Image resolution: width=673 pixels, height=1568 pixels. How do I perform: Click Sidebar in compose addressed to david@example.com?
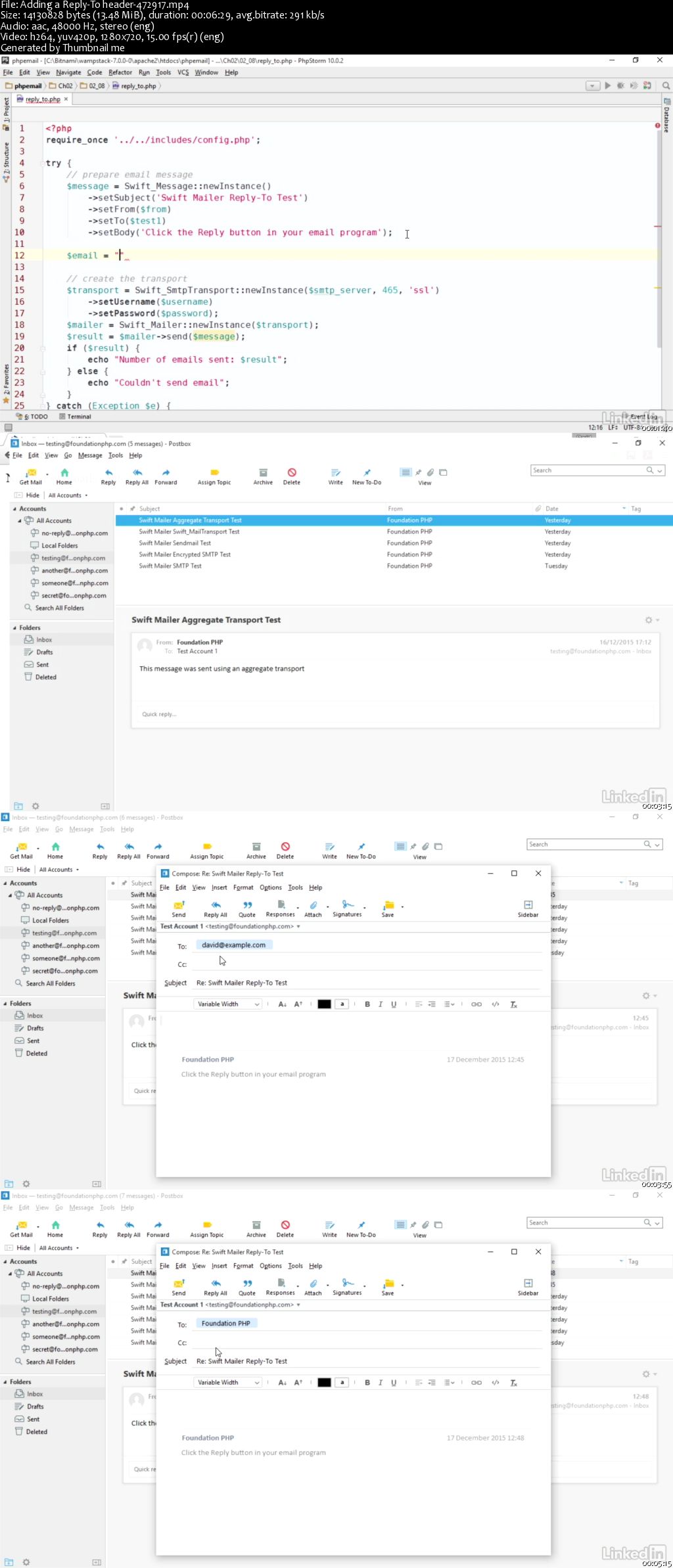click(x=528, y=909)
